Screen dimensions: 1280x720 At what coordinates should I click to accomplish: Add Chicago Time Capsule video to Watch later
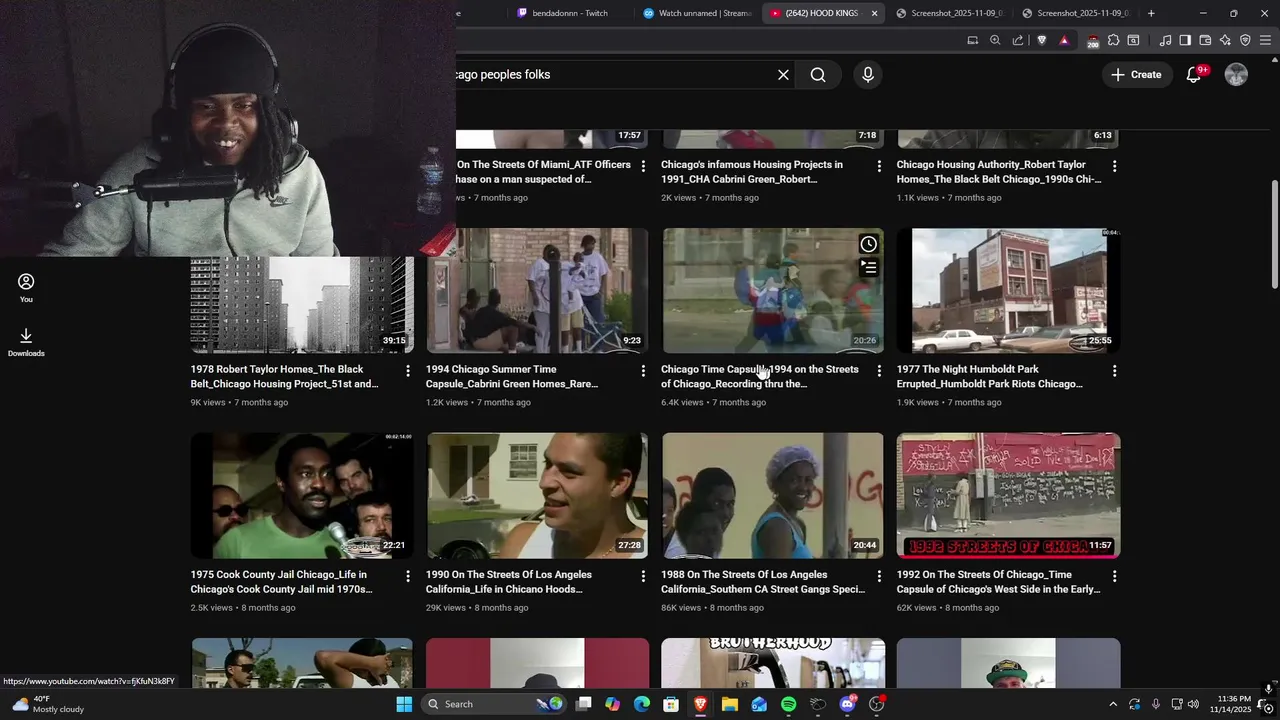coord(869,244)
